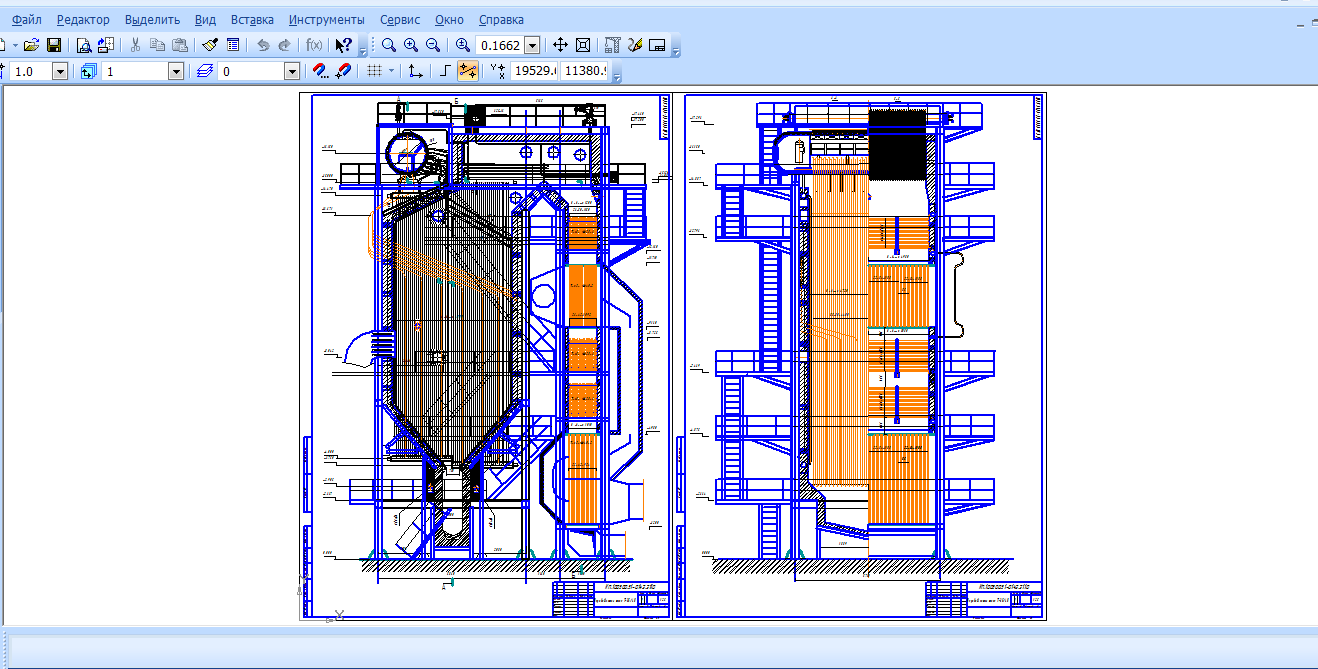Toggle the highlighted rounding mode button
Image resolution: width=1318 pixels, height=669 pixels.
[x=468, y=71]
